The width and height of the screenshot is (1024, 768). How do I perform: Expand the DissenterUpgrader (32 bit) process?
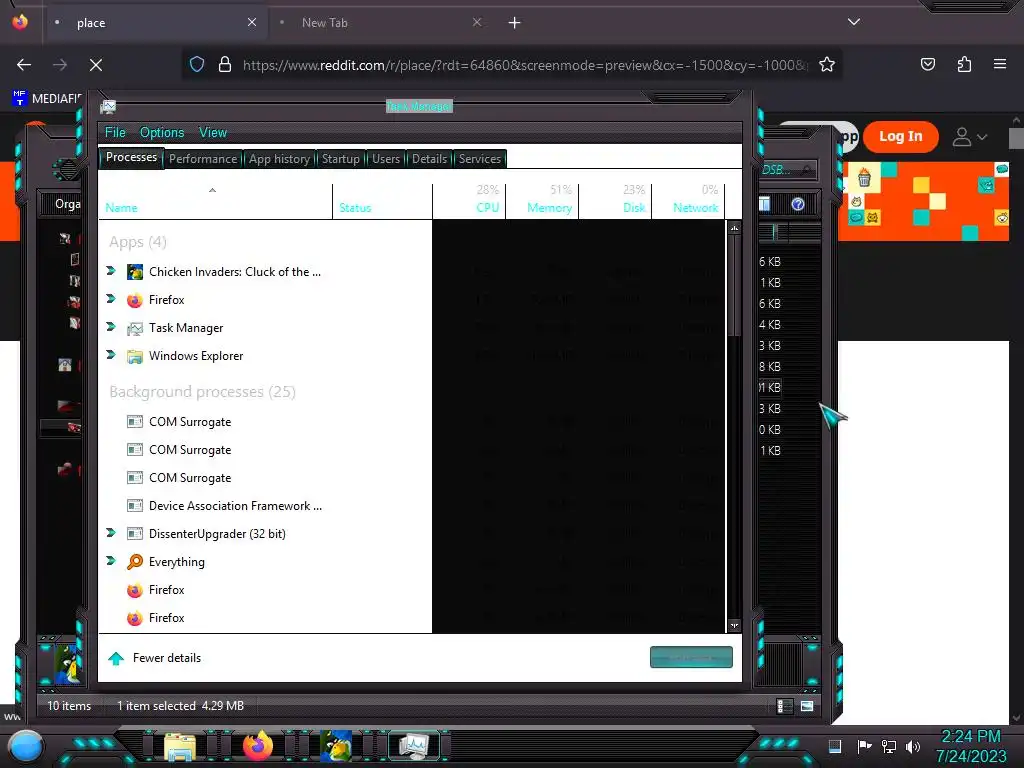click(x=111, y=533)
